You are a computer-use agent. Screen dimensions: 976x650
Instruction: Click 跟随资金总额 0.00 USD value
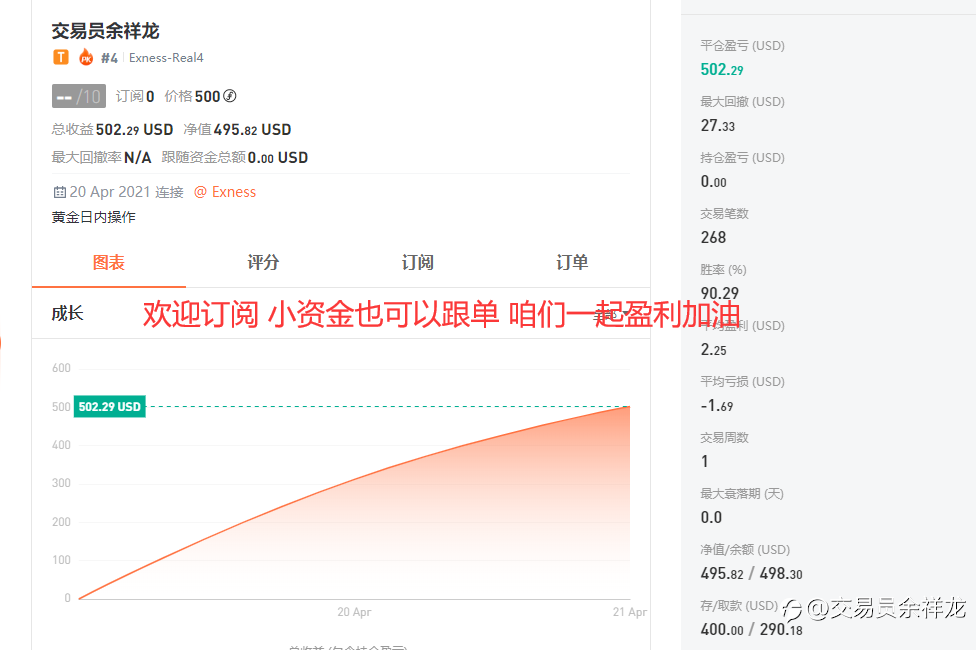pos(235,158)
